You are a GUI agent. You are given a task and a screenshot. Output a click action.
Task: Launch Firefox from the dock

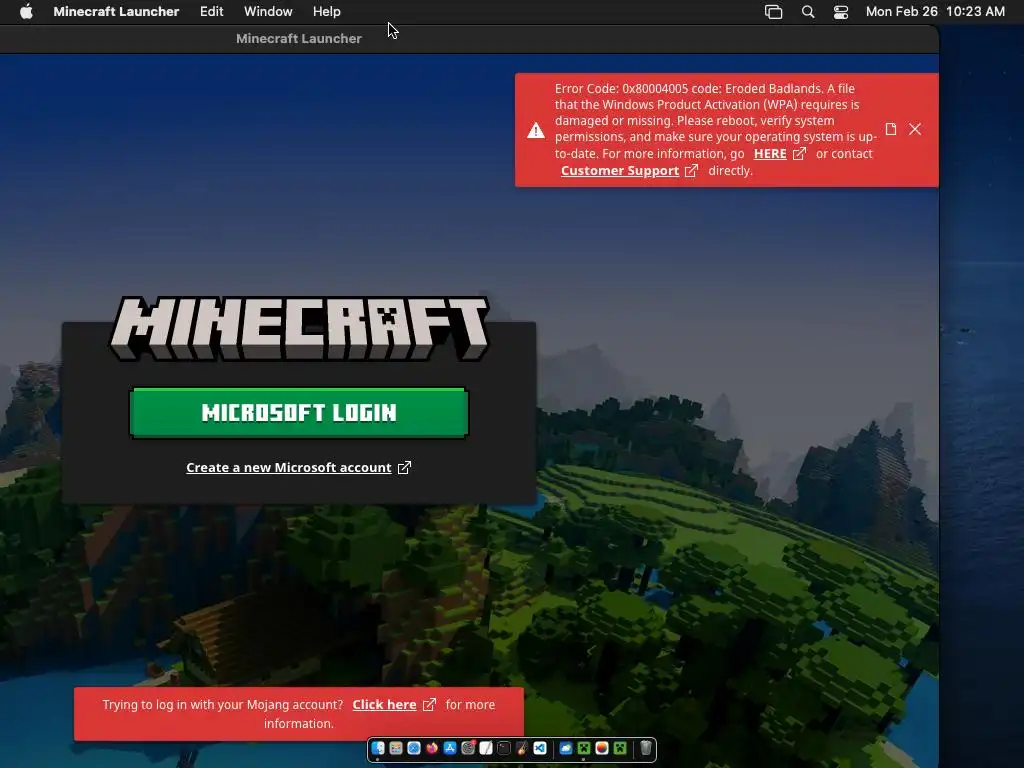[x=432, y=748]
